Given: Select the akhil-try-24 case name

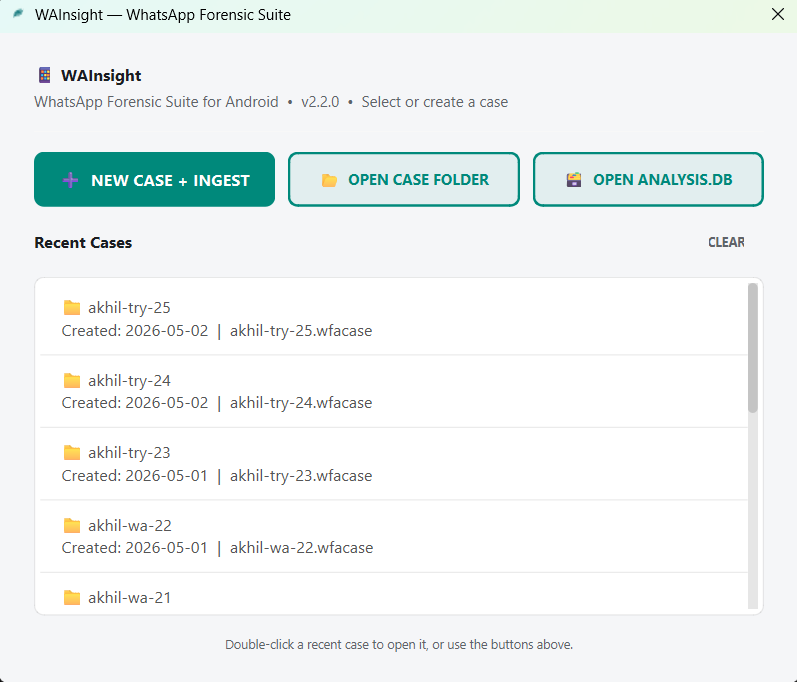Looking at the screenshot, I should 129,380.
